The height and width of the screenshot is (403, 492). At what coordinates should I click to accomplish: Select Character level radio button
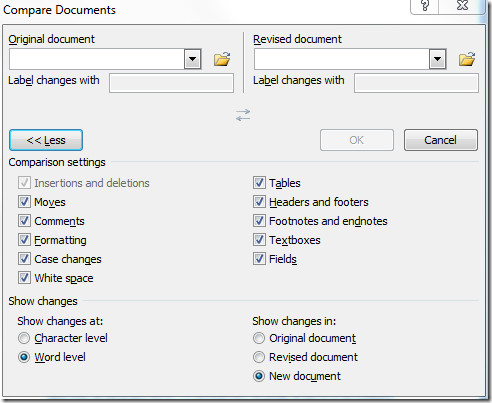point(24,338)
